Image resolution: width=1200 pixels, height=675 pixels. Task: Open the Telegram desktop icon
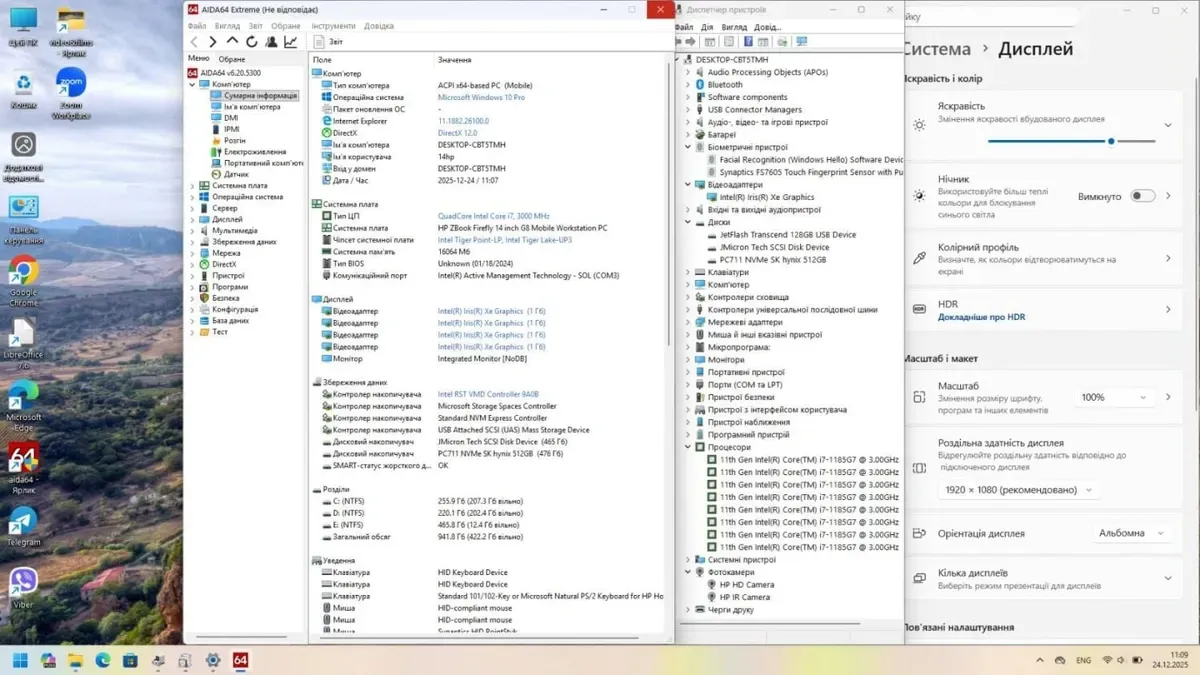tap(23, 524)
